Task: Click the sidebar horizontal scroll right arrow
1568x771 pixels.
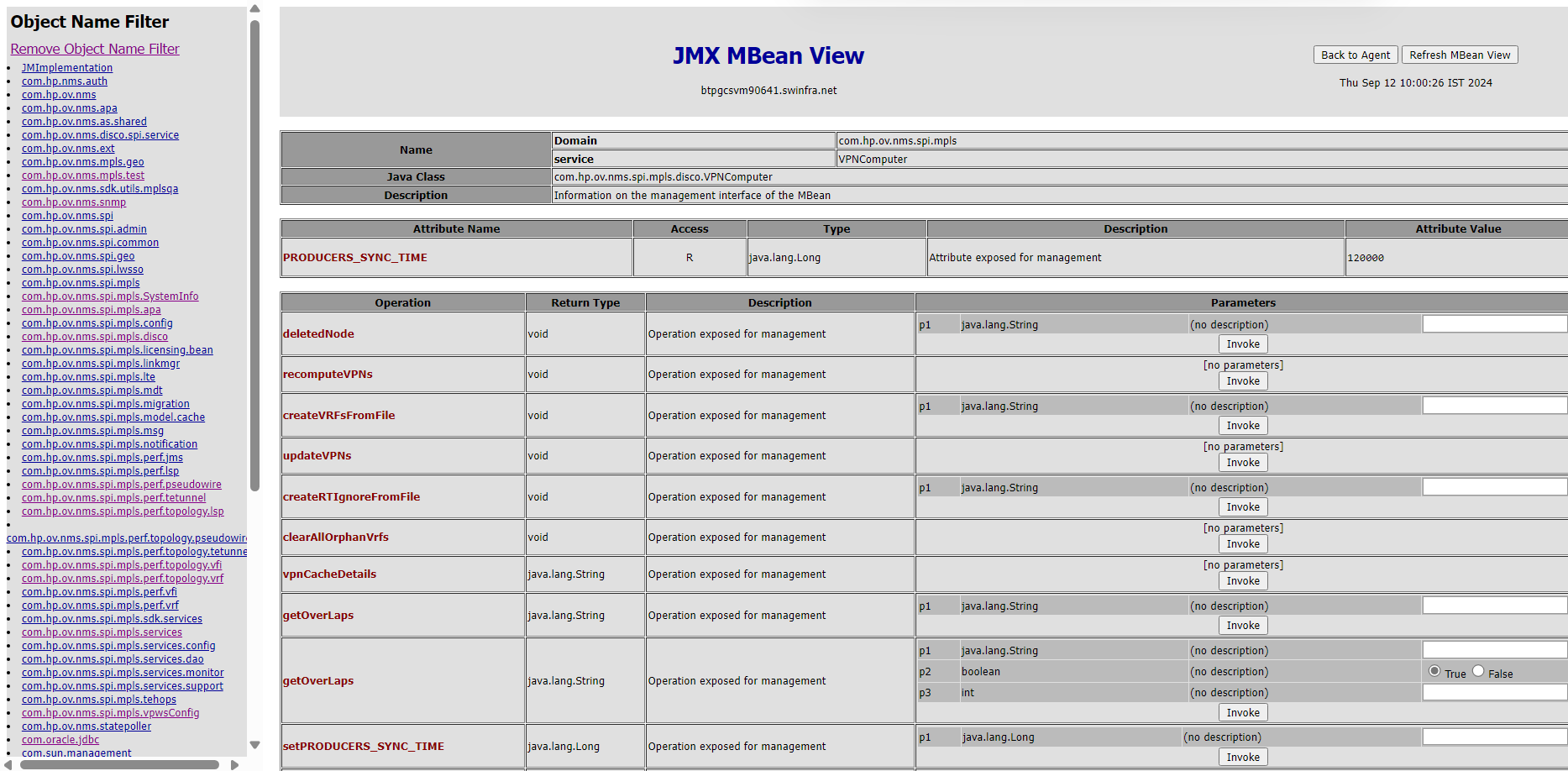Action: pos(234,764)
